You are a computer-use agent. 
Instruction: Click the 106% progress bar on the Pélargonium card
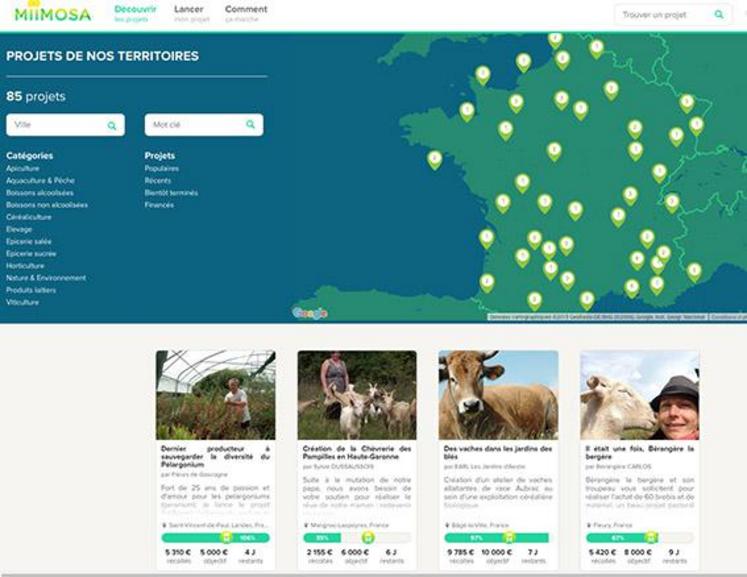pyautogui.click(x=215, y=537)
